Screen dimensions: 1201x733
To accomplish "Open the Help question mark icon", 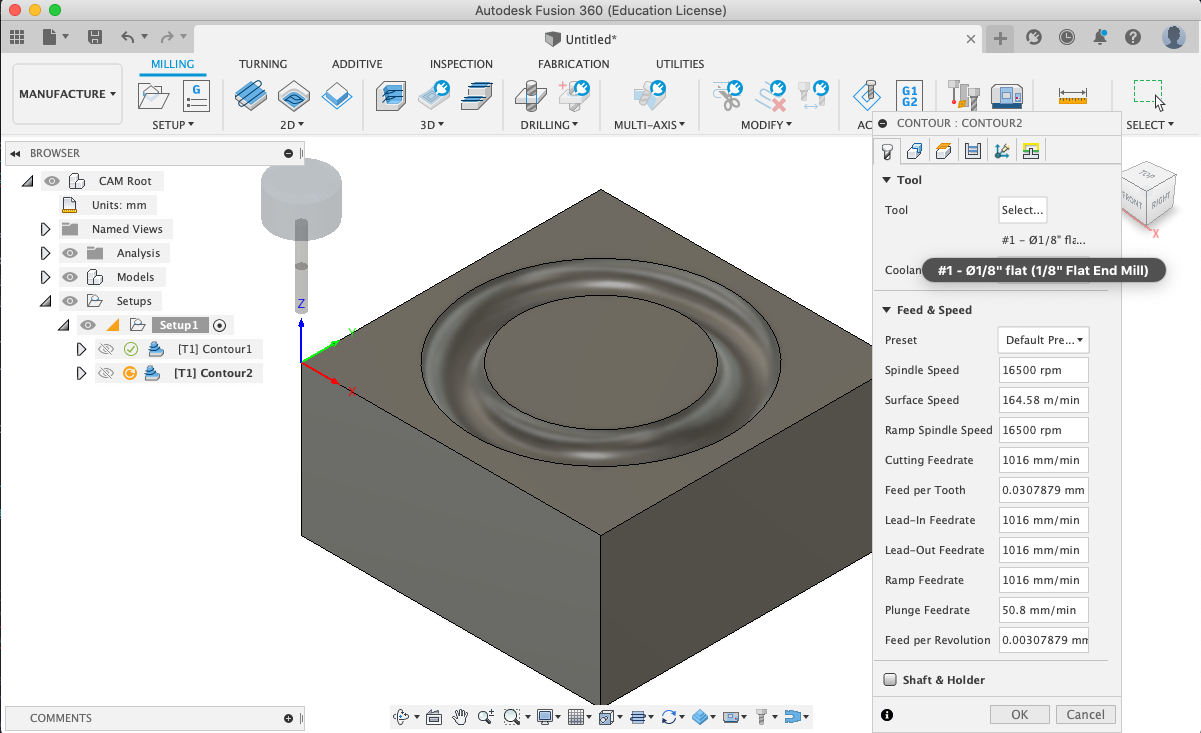I will [1133, 37].
